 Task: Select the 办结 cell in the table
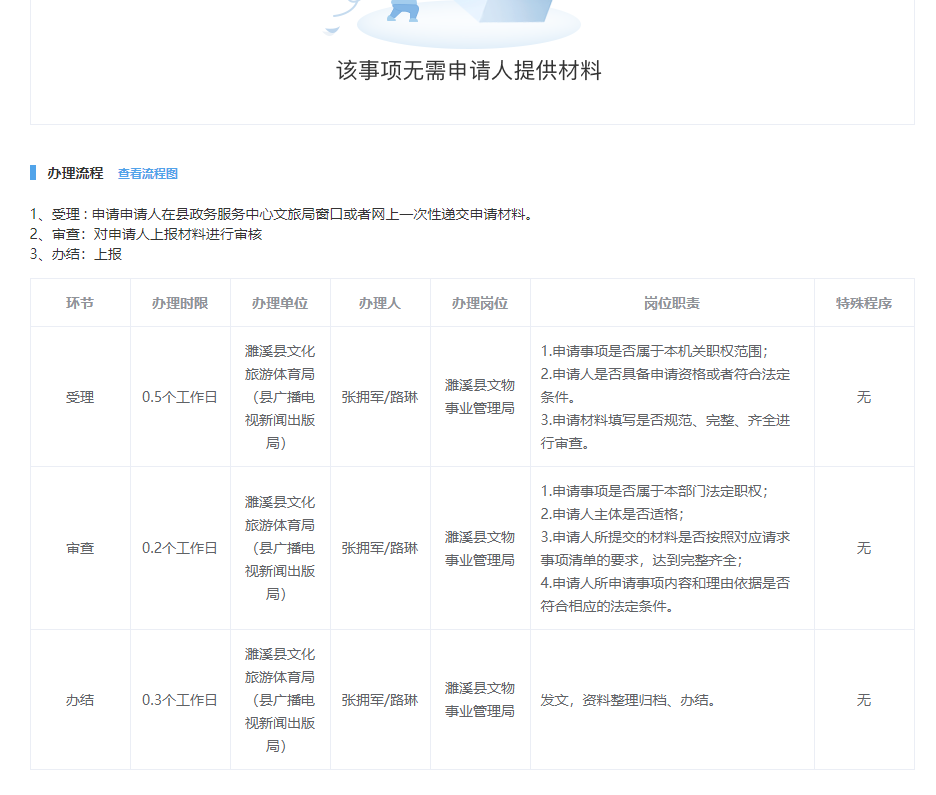[x=80, y=700]
